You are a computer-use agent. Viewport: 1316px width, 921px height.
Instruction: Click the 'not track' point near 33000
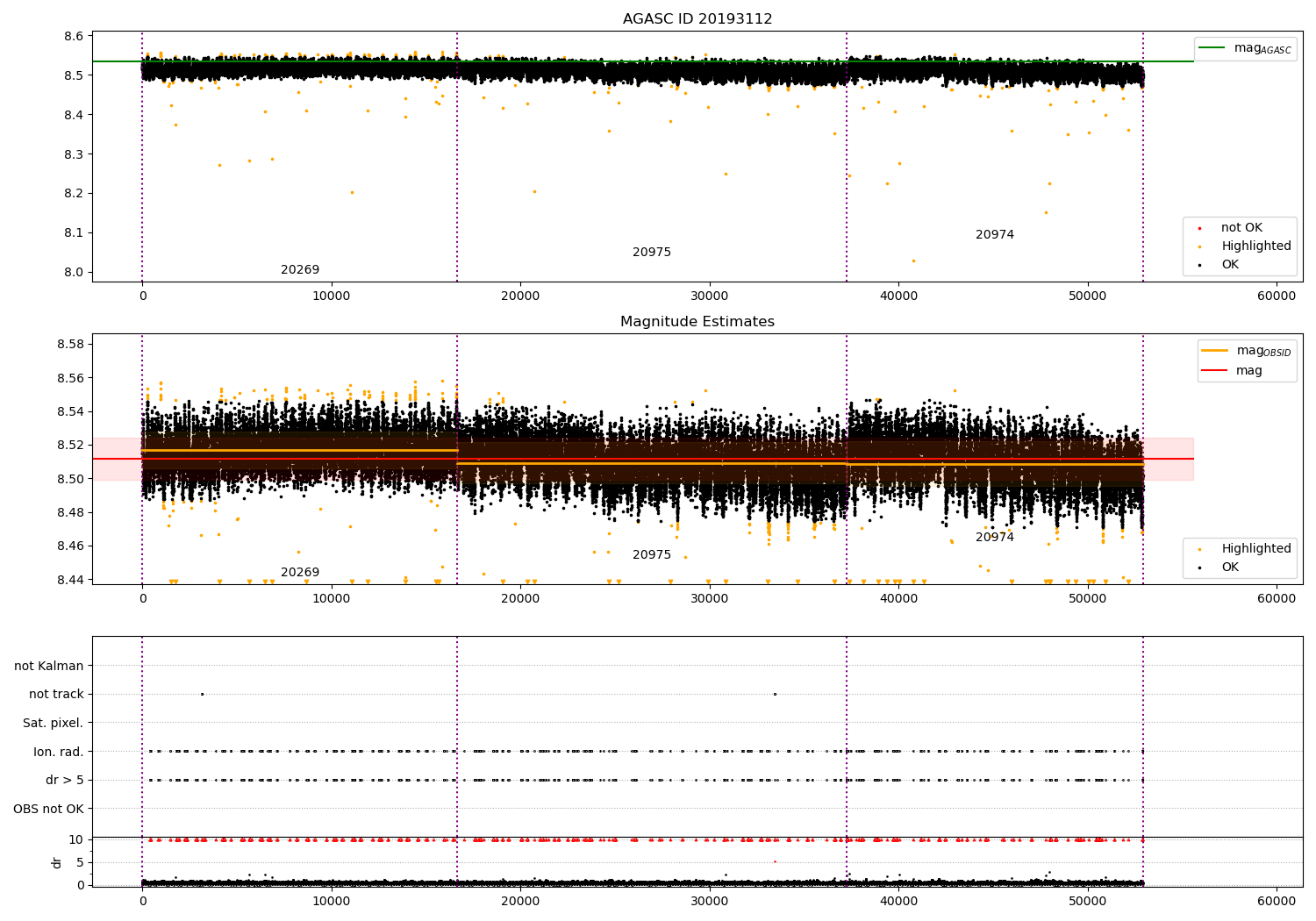pyautogui.click(x=775, y=694)
